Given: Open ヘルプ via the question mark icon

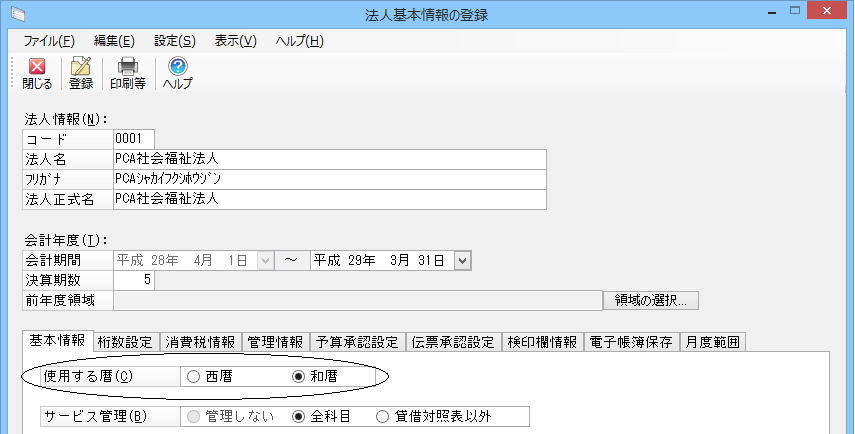Looking at the screenshot, I should tap(177, 73).
